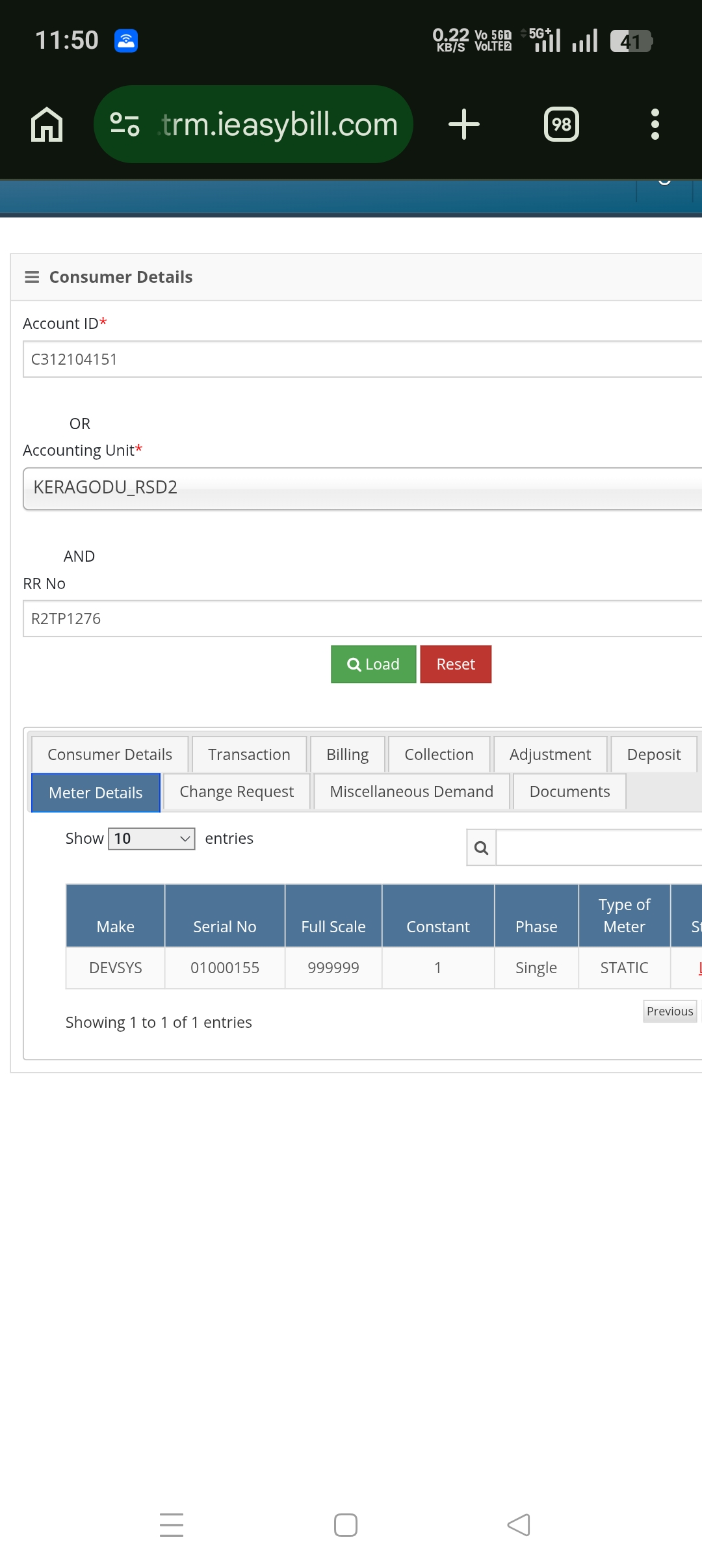Select the Change Request tab
702x1568 pixels.
click(237, 792)
